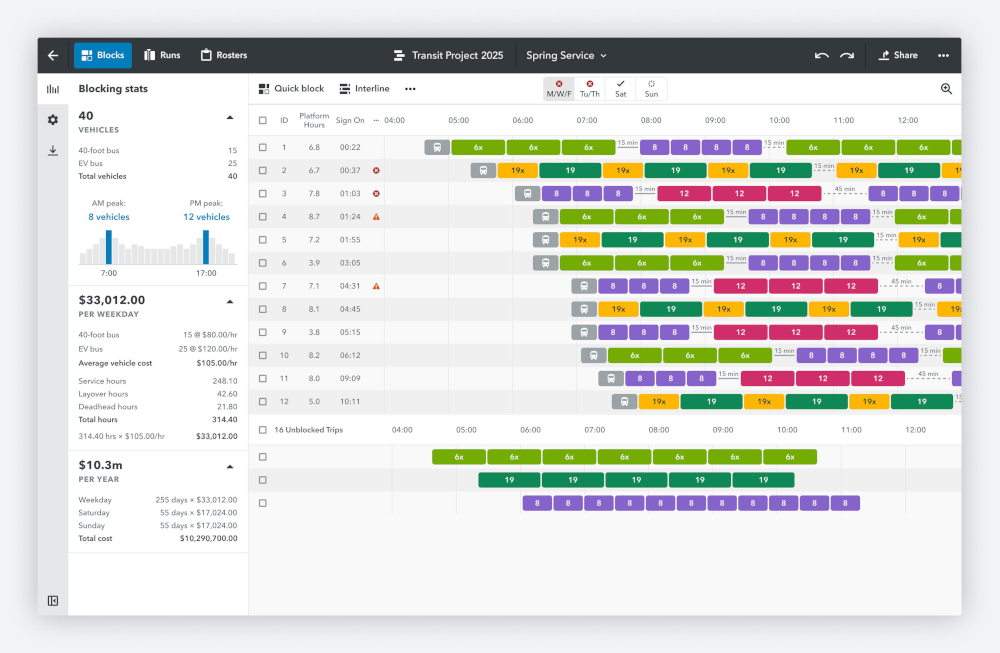1000x653 pixels.
Task: Click the Quick block button
Action: (x=291, y=89)
